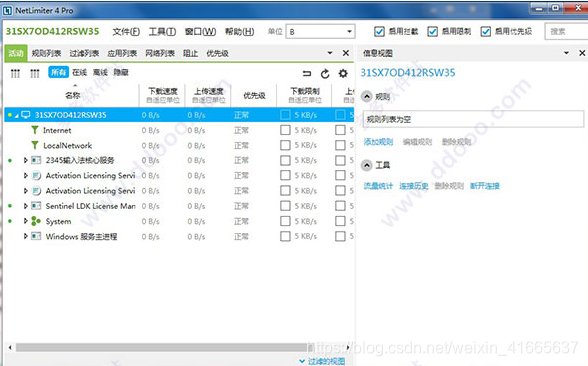Toggle the 启用限制 checkbox
The height and width of the screenshot is (366, 588).
(x=432, y=32)
